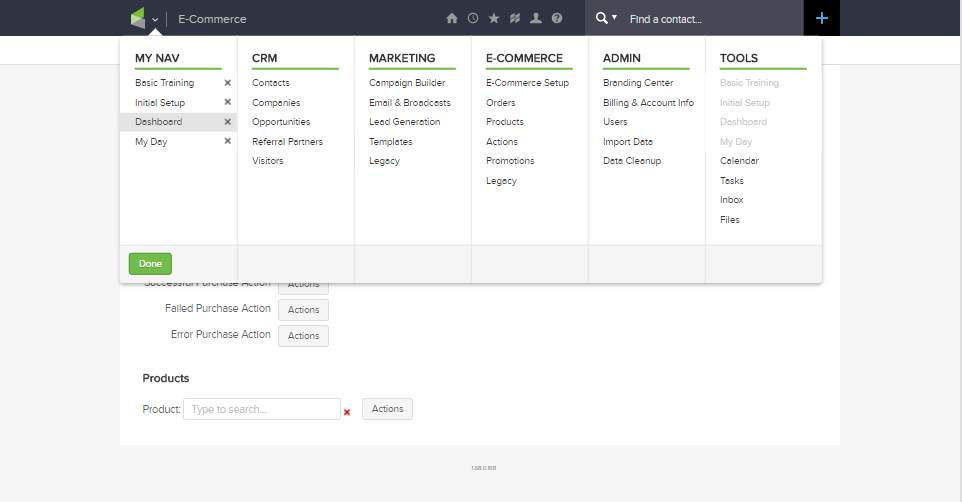This screenshot has width=962, height=502.
Task: Open the user profile icon
Action: pyautogui.click(x=536, y=18)
